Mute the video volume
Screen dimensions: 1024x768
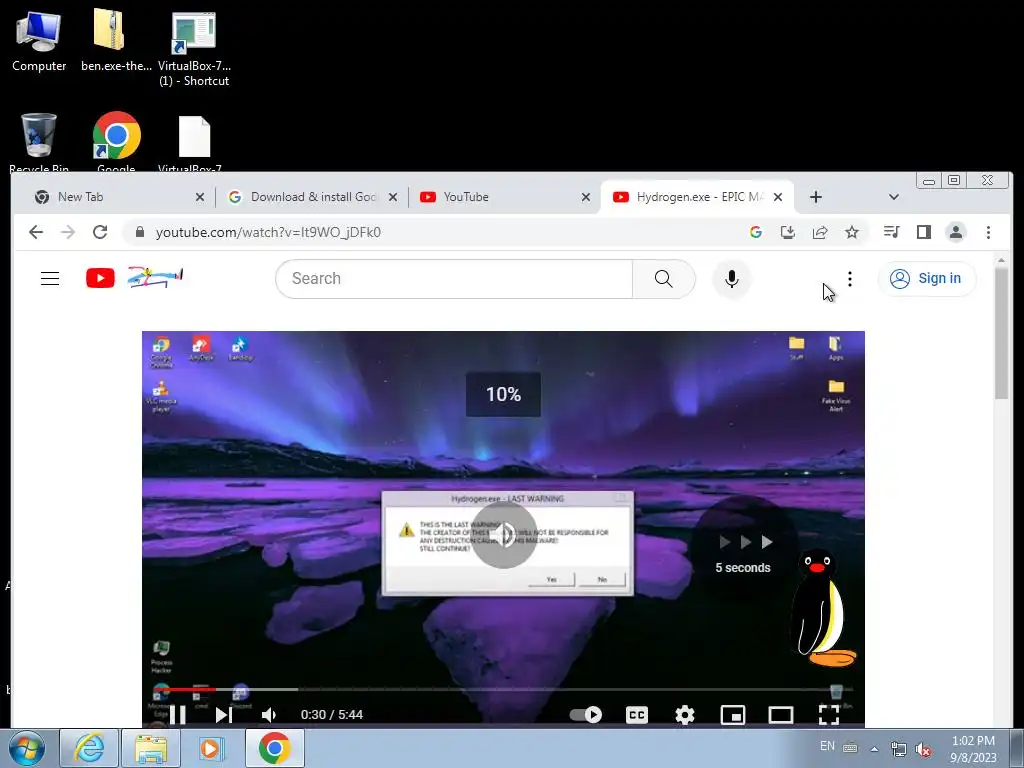pos(268,714)
